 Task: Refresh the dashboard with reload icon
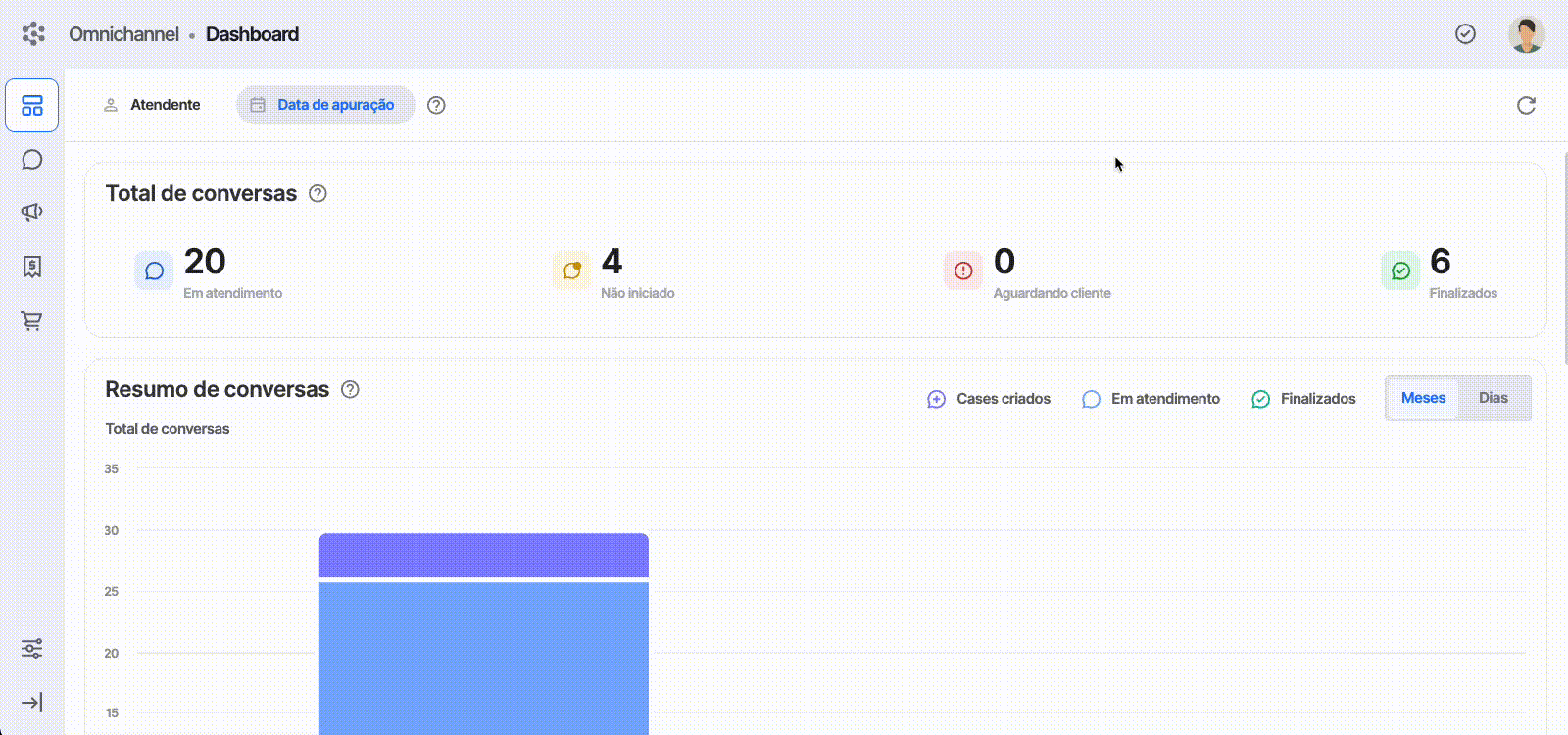(1526, 105)
